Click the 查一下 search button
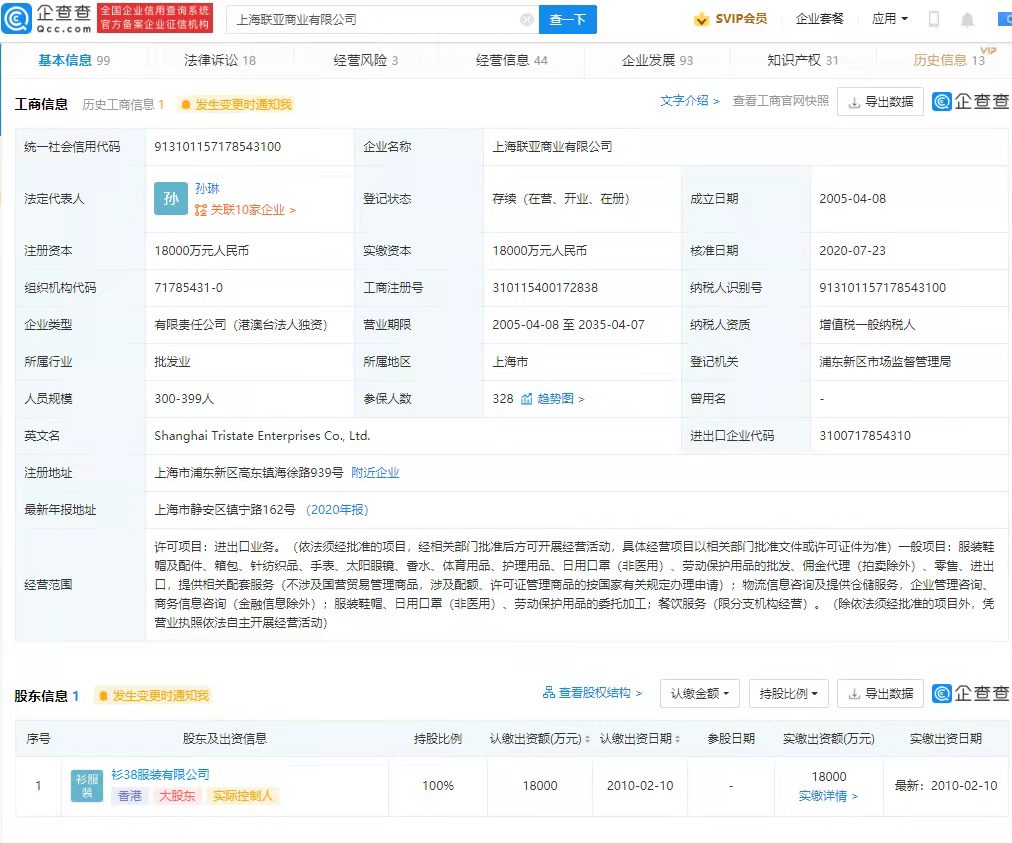Viewport: 1012px width, 843px height. [567, 20]
